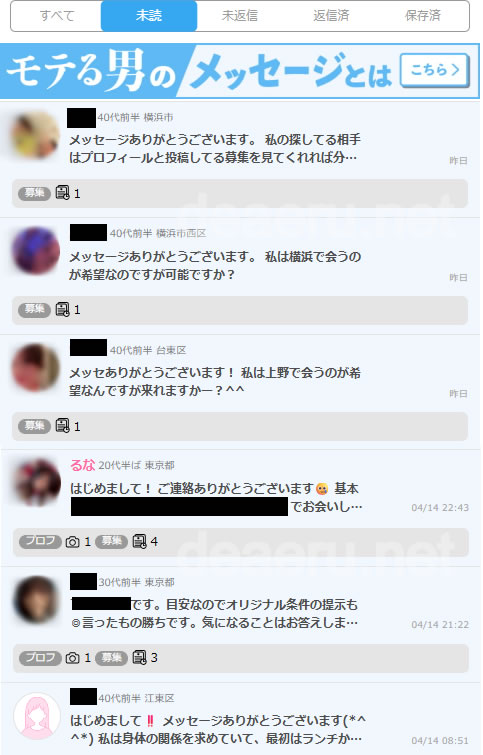Click the るな username link
This screenshot has width=483, height=755.
click(x=83, y=465)
